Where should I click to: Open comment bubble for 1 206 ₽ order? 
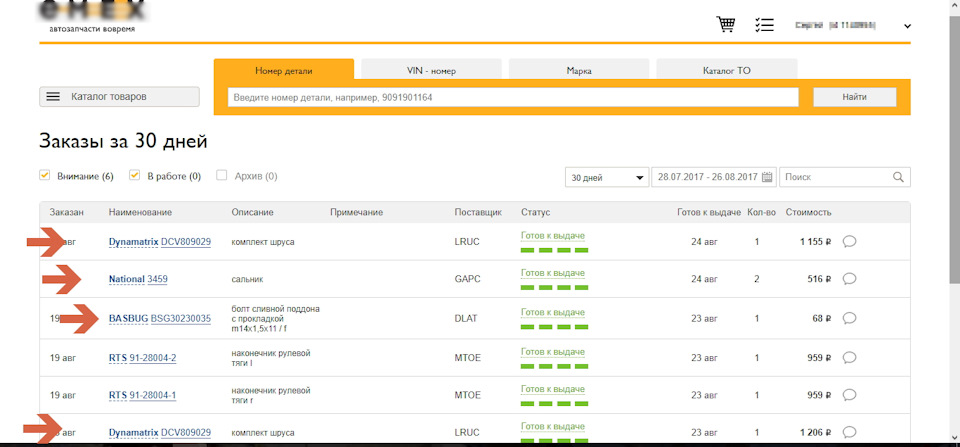tap(849, 432)
